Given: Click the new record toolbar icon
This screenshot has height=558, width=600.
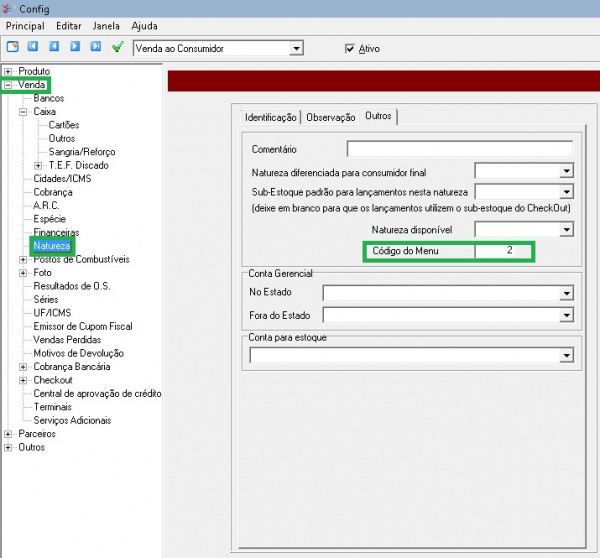Looking at the screenshot, I should point(13,47).
